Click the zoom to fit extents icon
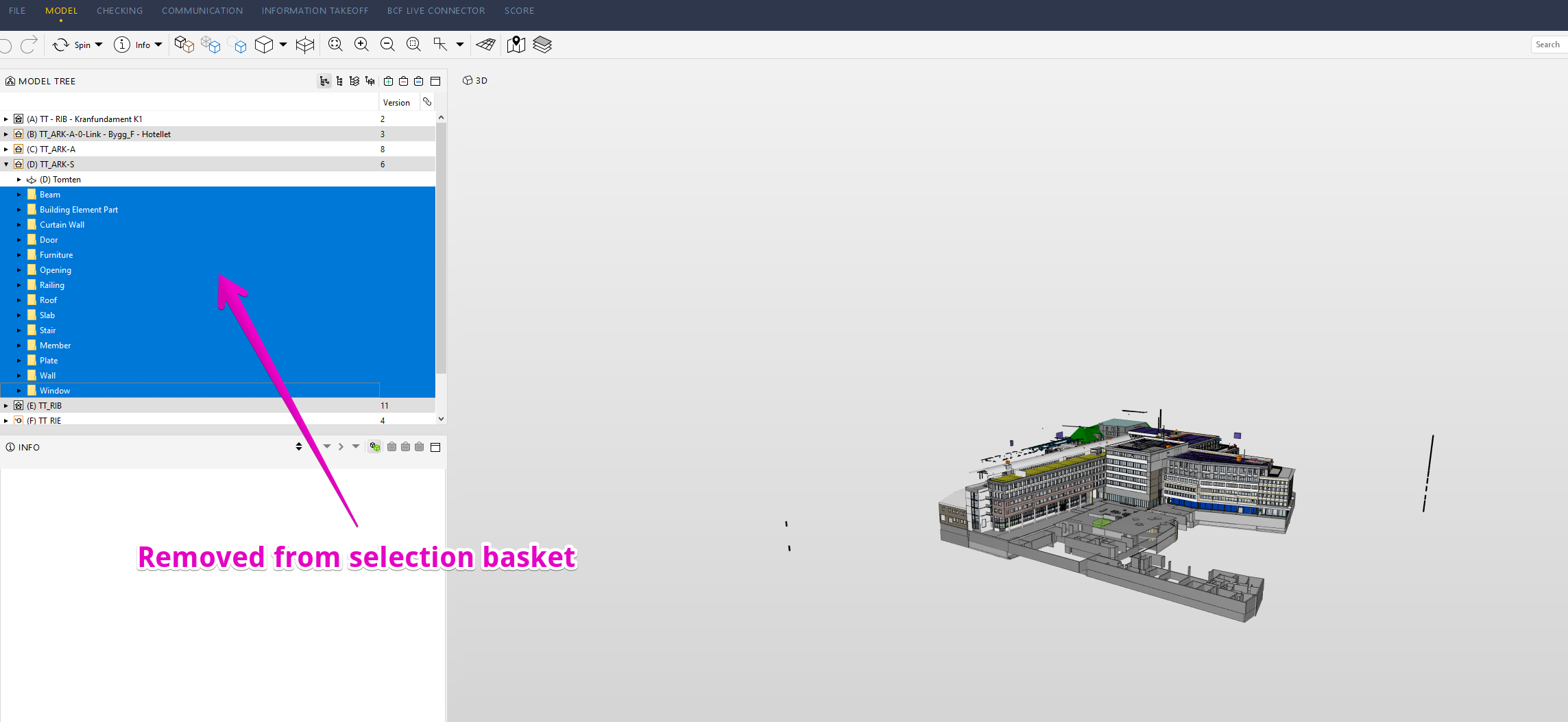The width and height of the screenshot is (1568, 722). [335, 45]
